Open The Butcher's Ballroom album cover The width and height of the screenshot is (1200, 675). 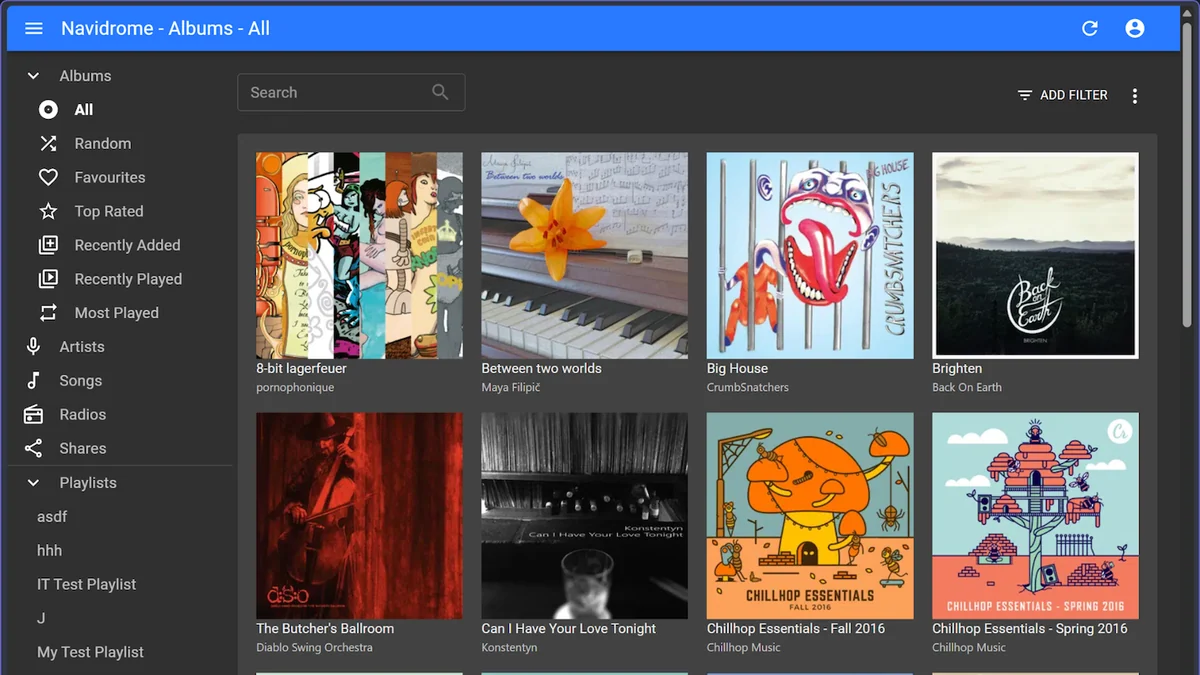point(359,516)
